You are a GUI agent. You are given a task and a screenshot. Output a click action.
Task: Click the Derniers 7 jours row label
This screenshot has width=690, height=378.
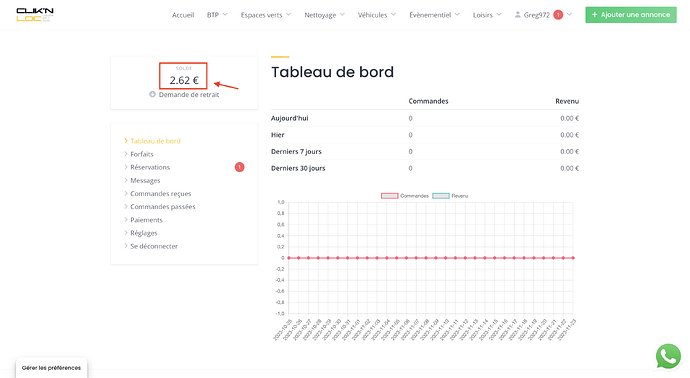(296, 152)
